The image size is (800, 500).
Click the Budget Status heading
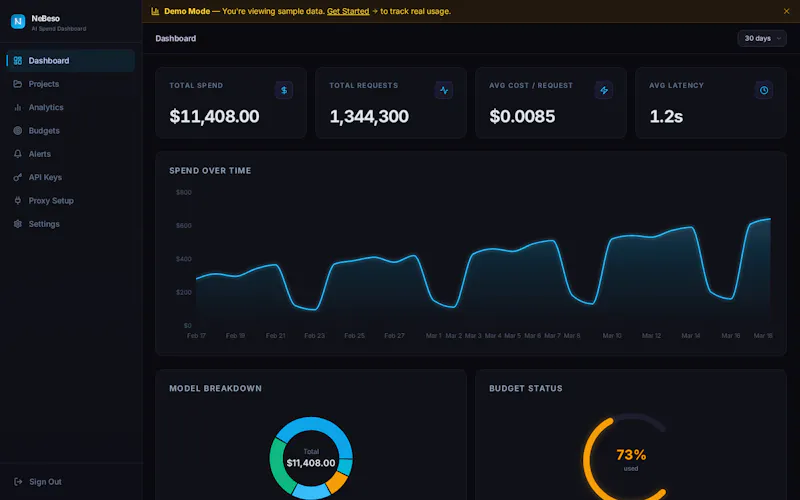point(526,388)
